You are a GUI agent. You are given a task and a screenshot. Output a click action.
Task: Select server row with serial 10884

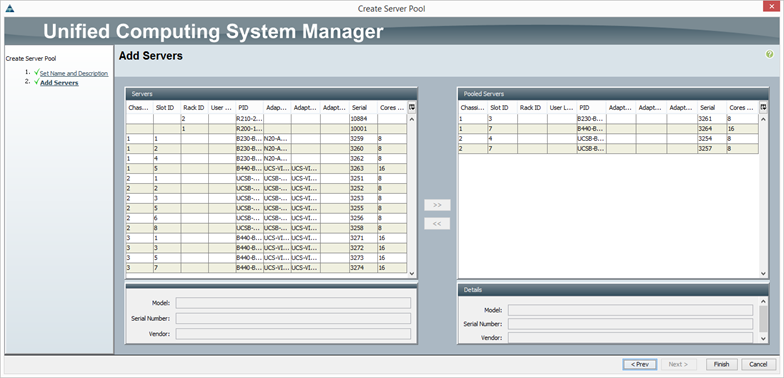(266, 119)
